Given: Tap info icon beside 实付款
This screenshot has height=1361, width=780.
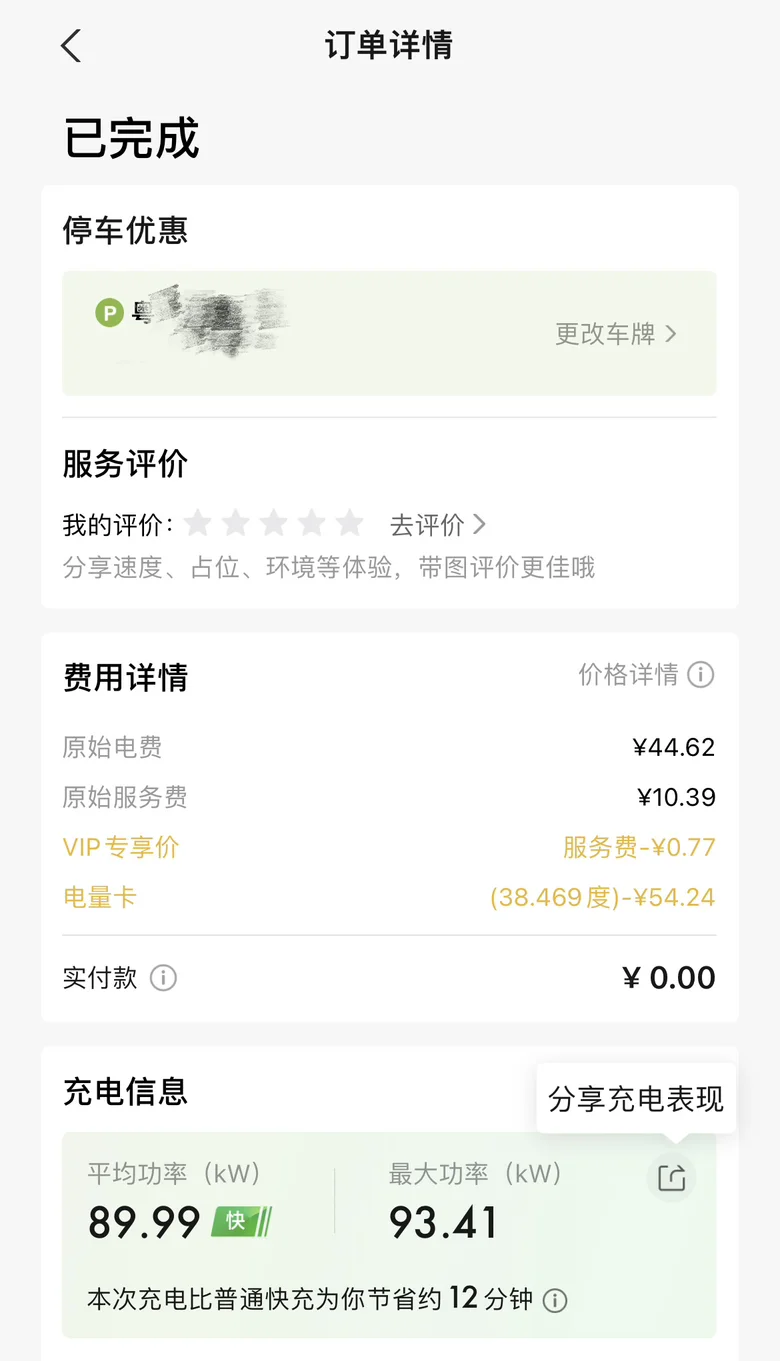Looking at the screenshot, I should tap(163, 978).
